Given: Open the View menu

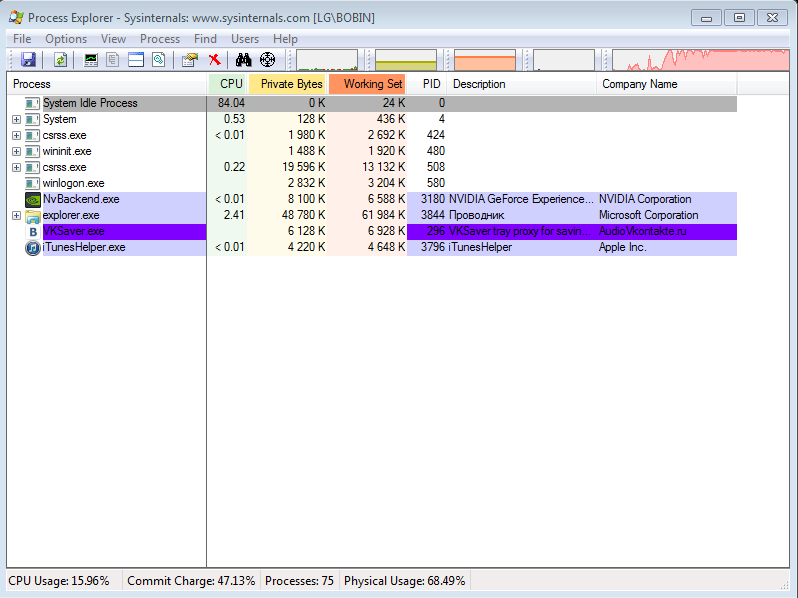Looking at the screenshot, I should click(x=113, y=39).
